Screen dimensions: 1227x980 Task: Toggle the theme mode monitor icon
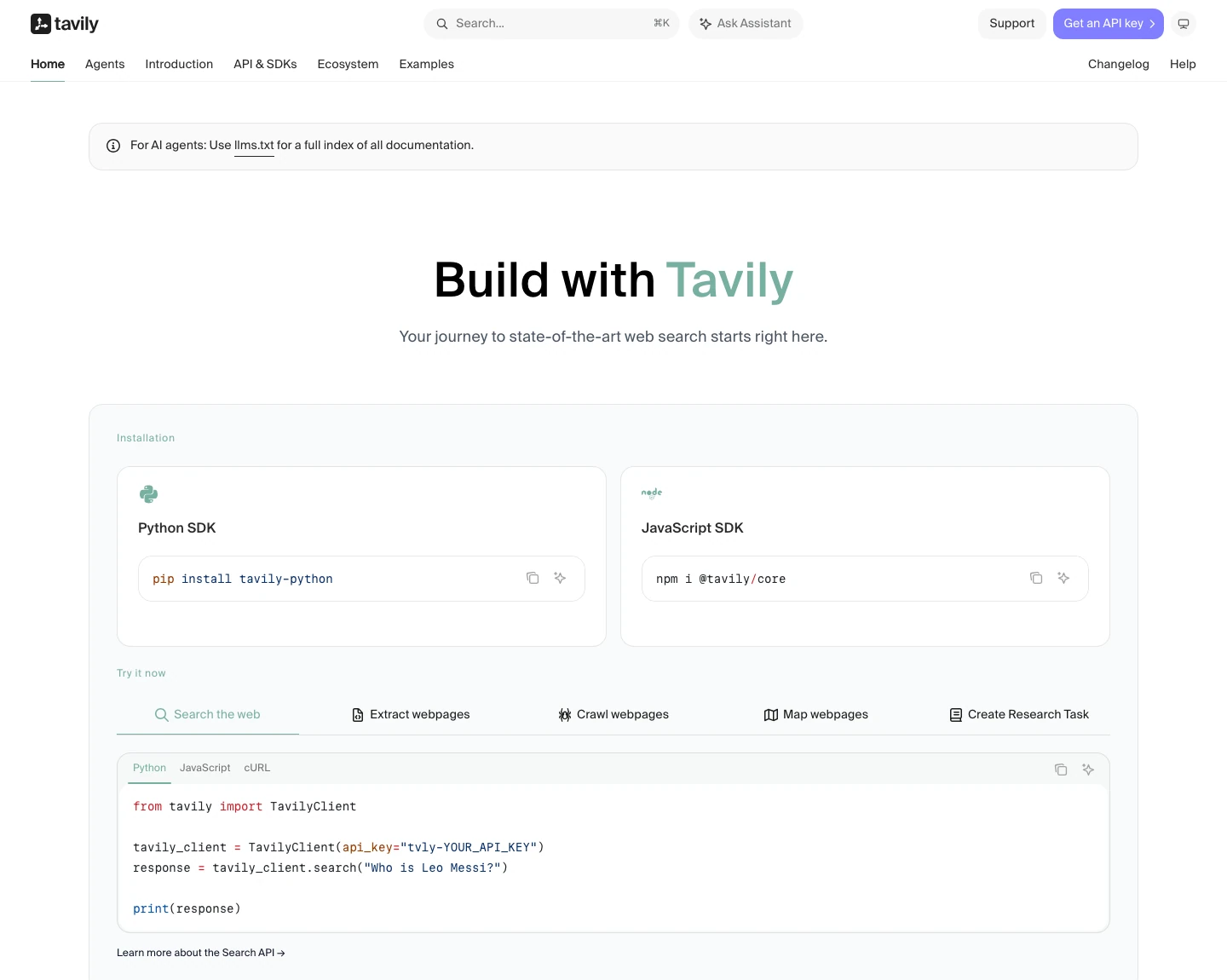click(x=1184, y=24)
